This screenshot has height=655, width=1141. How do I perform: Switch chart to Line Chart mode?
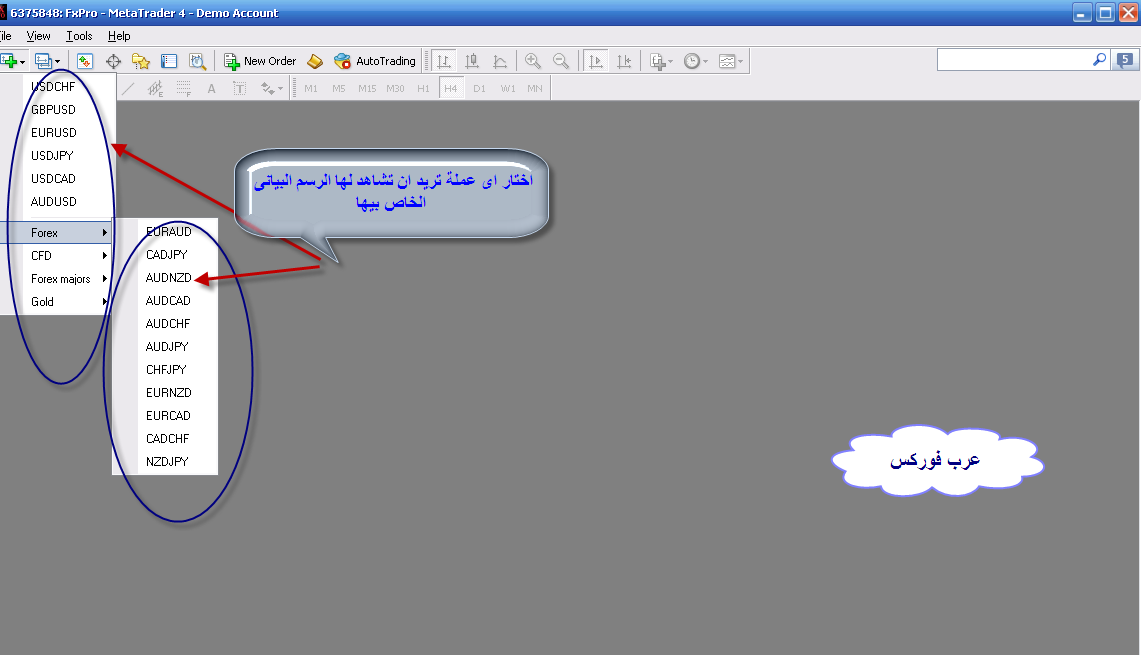[x=500, y=61]
